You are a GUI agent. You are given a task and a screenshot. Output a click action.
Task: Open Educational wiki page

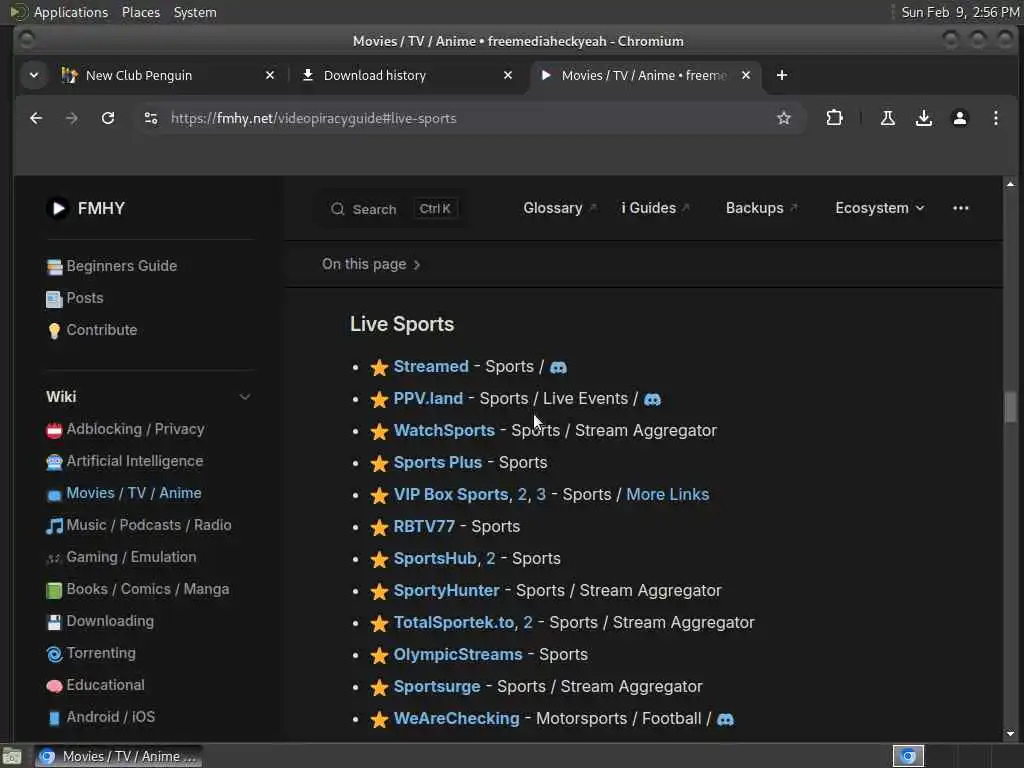[x=96, y=685]
